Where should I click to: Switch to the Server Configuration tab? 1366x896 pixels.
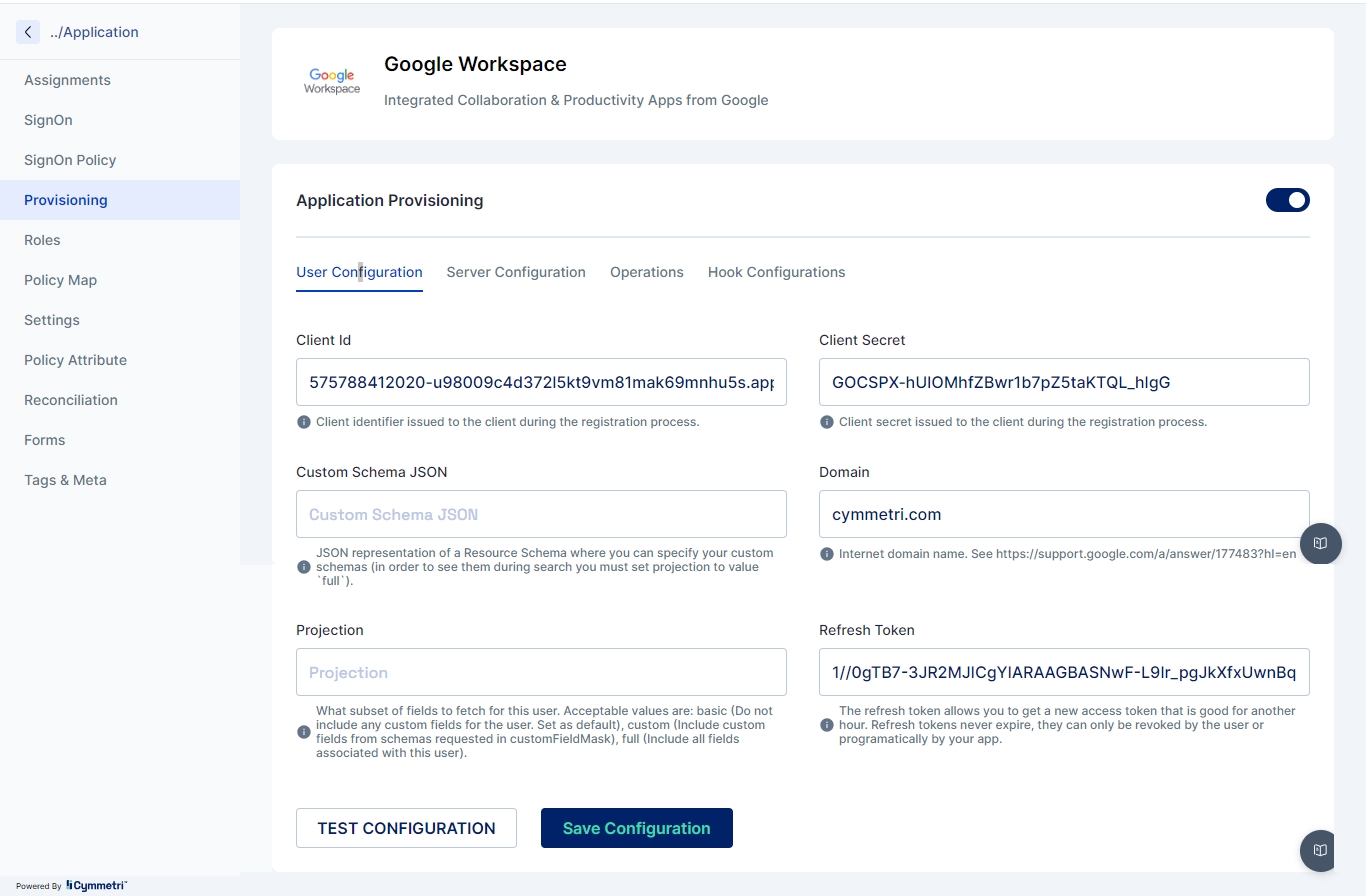(x=516, y=272)
